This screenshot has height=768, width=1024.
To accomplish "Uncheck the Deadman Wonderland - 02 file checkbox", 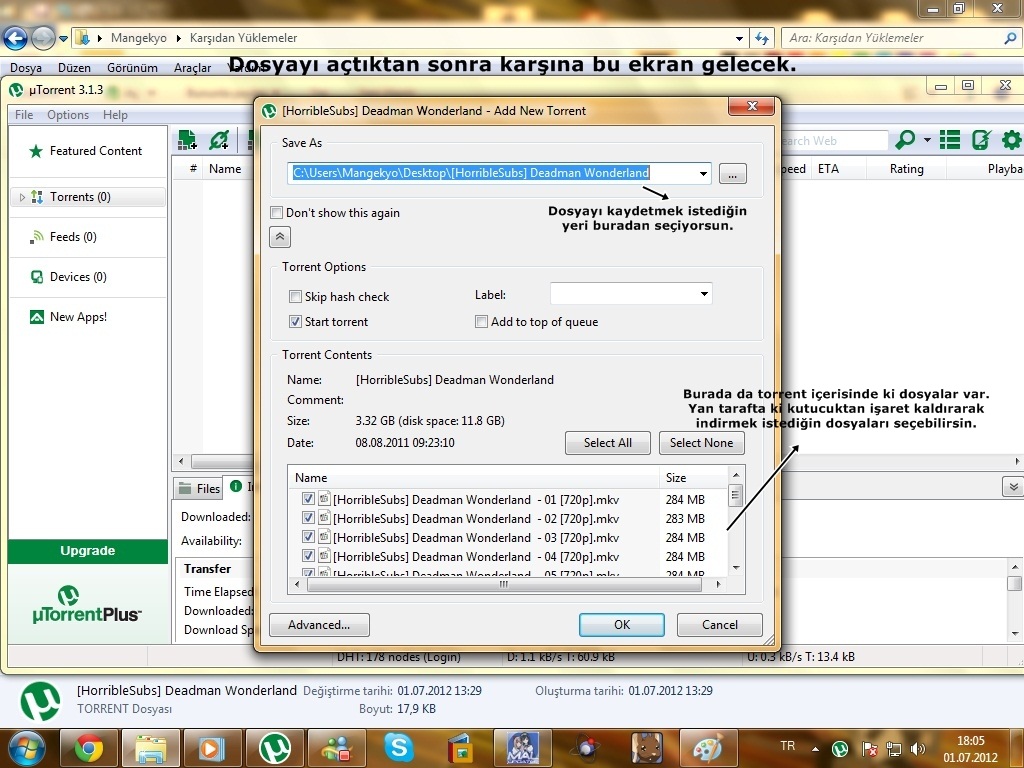I will pos(308,518).
